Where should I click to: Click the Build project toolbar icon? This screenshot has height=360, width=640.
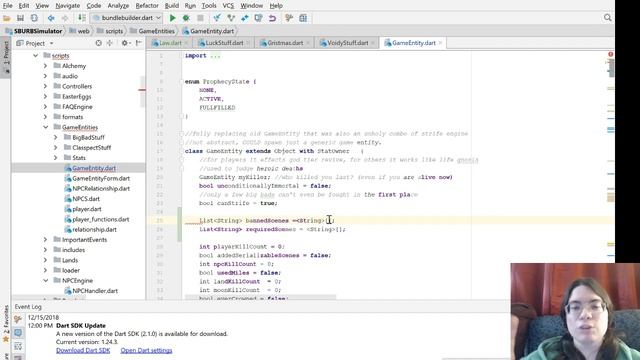[82, 18]
